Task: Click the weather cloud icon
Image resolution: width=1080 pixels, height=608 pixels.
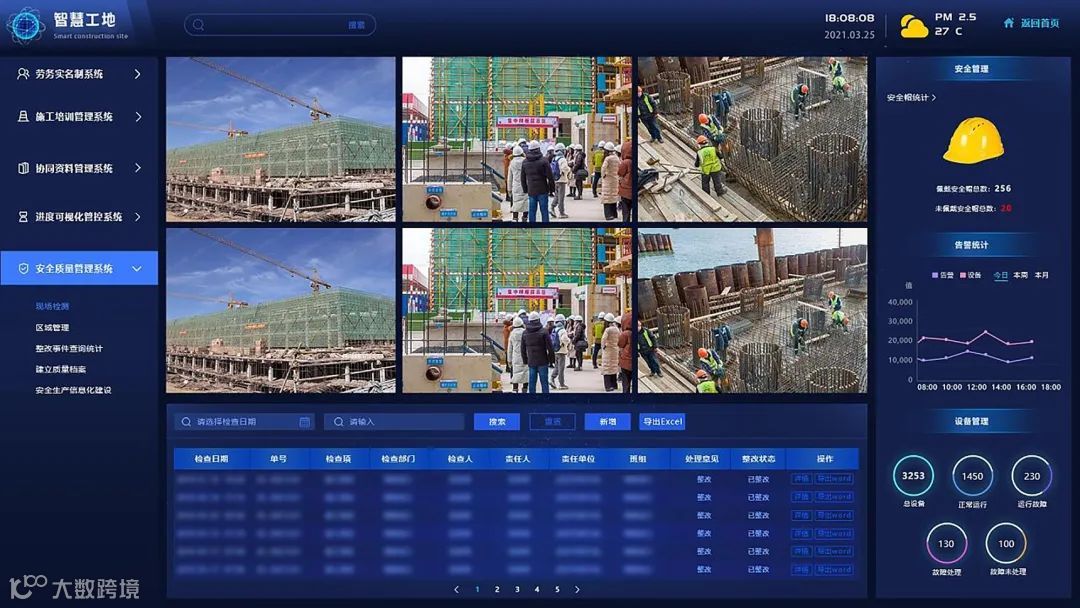Action: click(x=913, y=27)
